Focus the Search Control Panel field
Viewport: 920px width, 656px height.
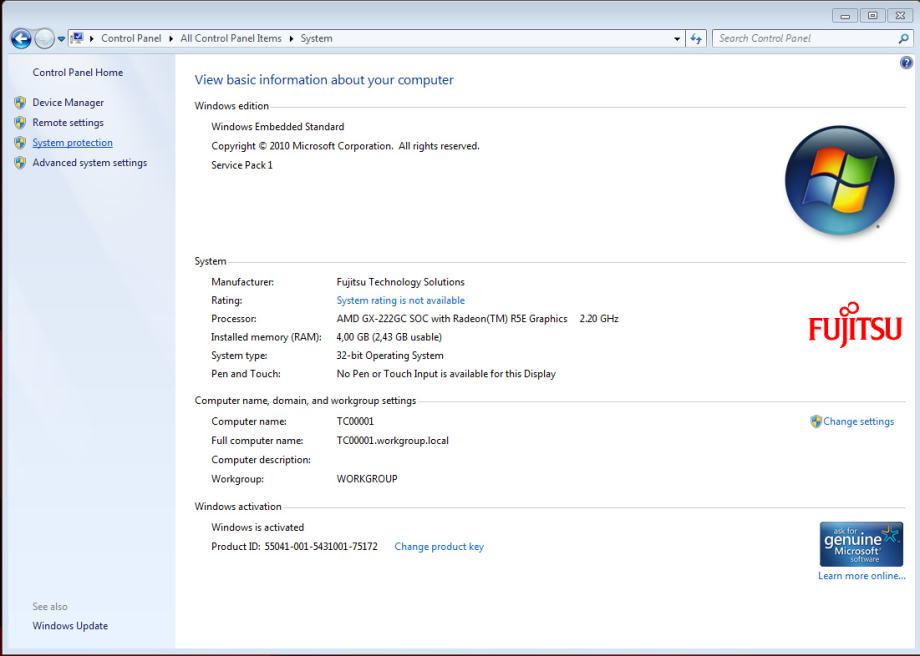pyautogui.click(x=805, y=39)
